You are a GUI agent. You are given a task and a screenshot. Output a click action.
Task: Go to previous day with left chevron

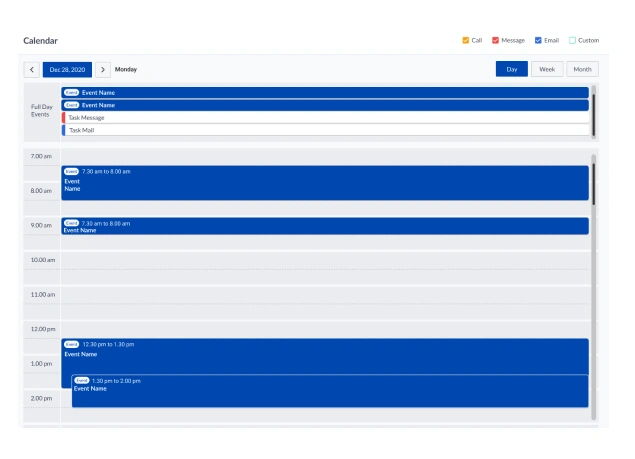click(x=32, y=70)
